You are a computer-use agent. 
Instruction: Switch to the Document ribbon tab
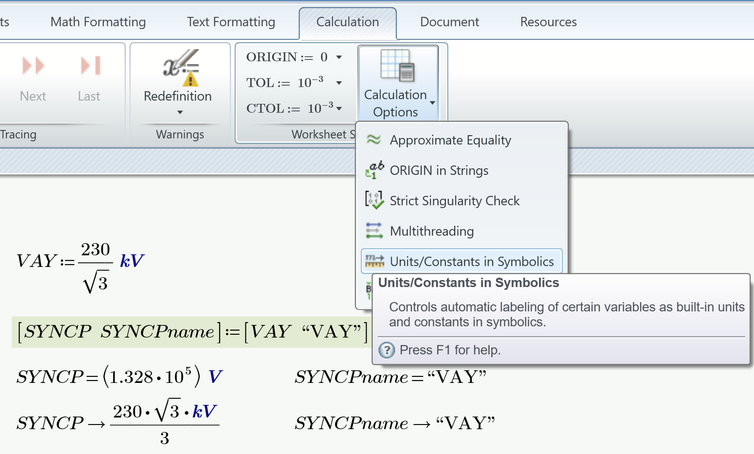click(449, 22)
